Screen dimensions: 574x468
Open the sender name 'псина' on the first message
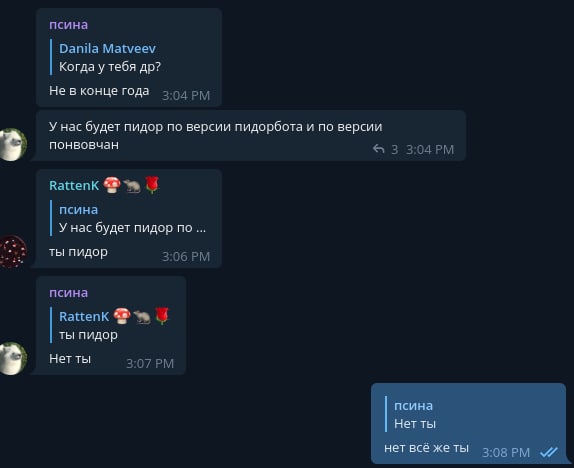click(68, 25)
